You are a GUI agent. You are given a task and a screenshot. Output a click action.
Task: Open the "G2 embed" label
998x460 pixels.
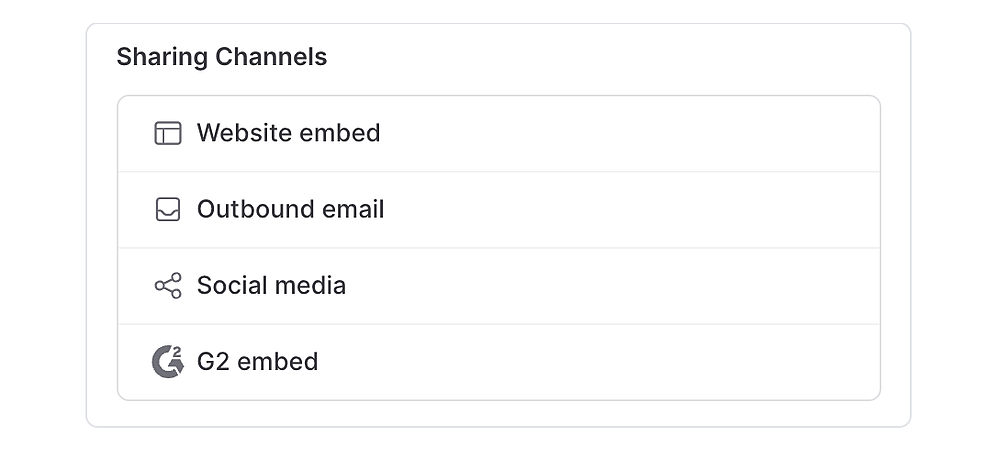(257, 361)
